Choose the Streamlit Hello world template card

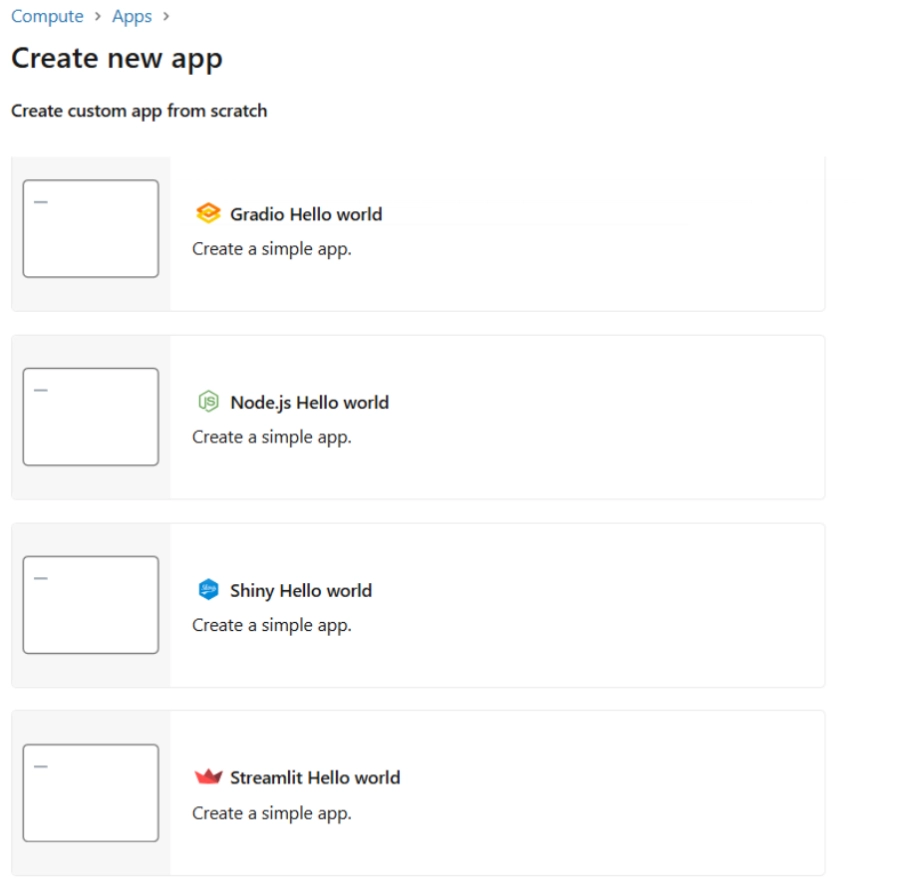[x=417, y=791]
